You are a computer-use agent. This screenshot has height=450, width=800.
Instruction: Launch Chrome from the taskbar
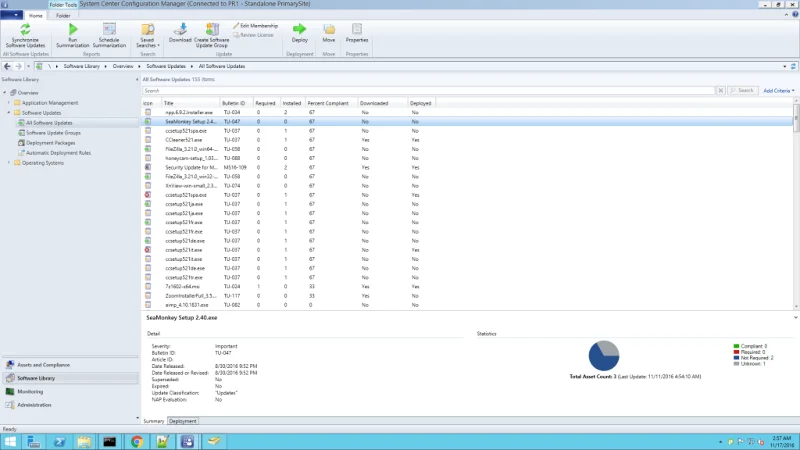click(137, 441)
